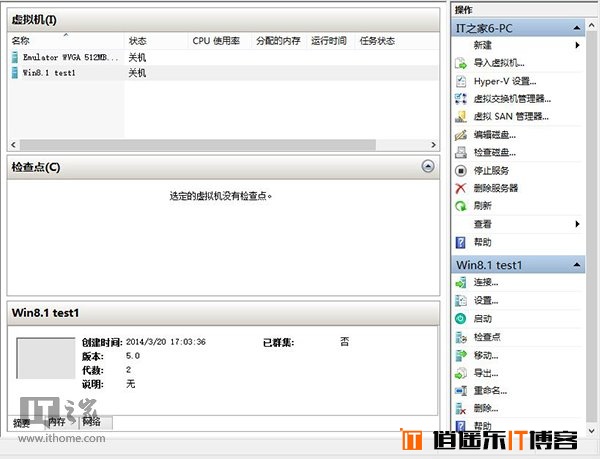Image resolution: width=600 pixels, height=459 pixels.
Task: Click 虚拟交换机管理器... action text
Action: pyautogui.click(x=512, y=99)
